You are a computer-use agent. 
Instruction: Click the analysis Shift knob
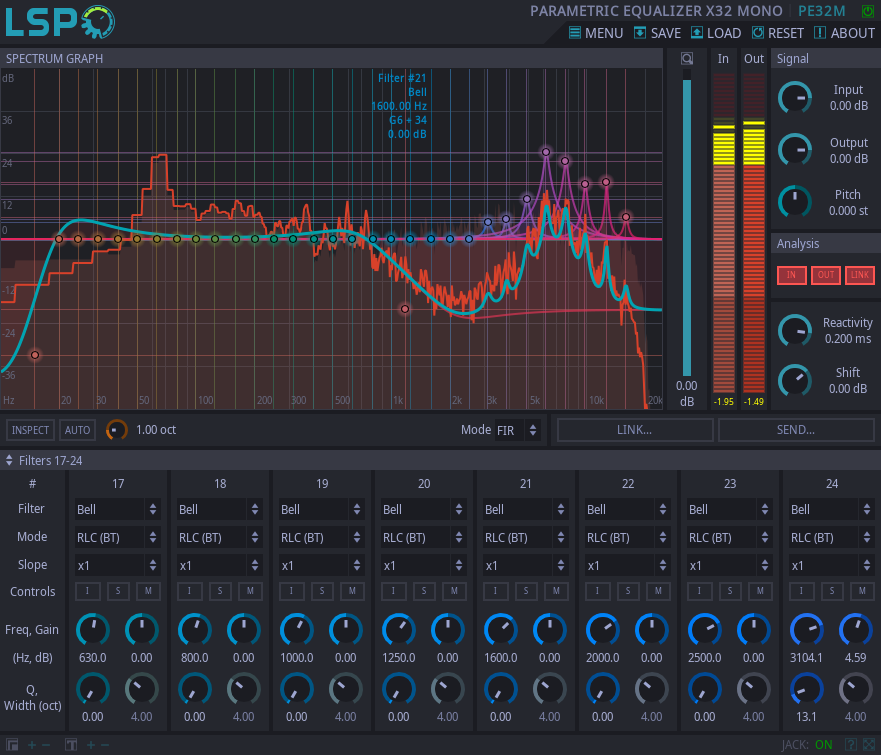coord(795,380)
